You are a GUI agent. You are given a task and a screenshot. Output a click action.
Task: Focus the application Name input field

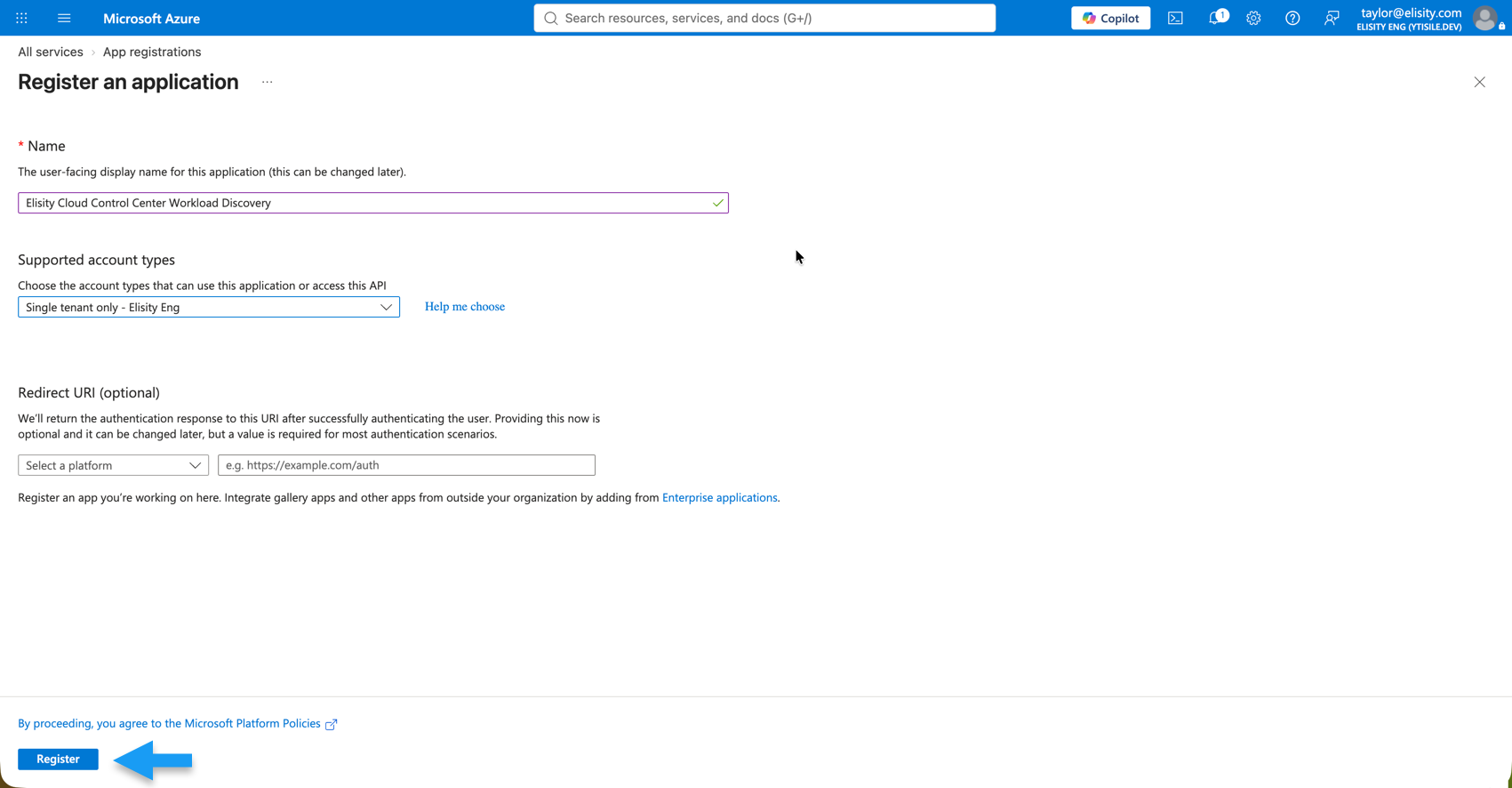[x=373, y=203]
